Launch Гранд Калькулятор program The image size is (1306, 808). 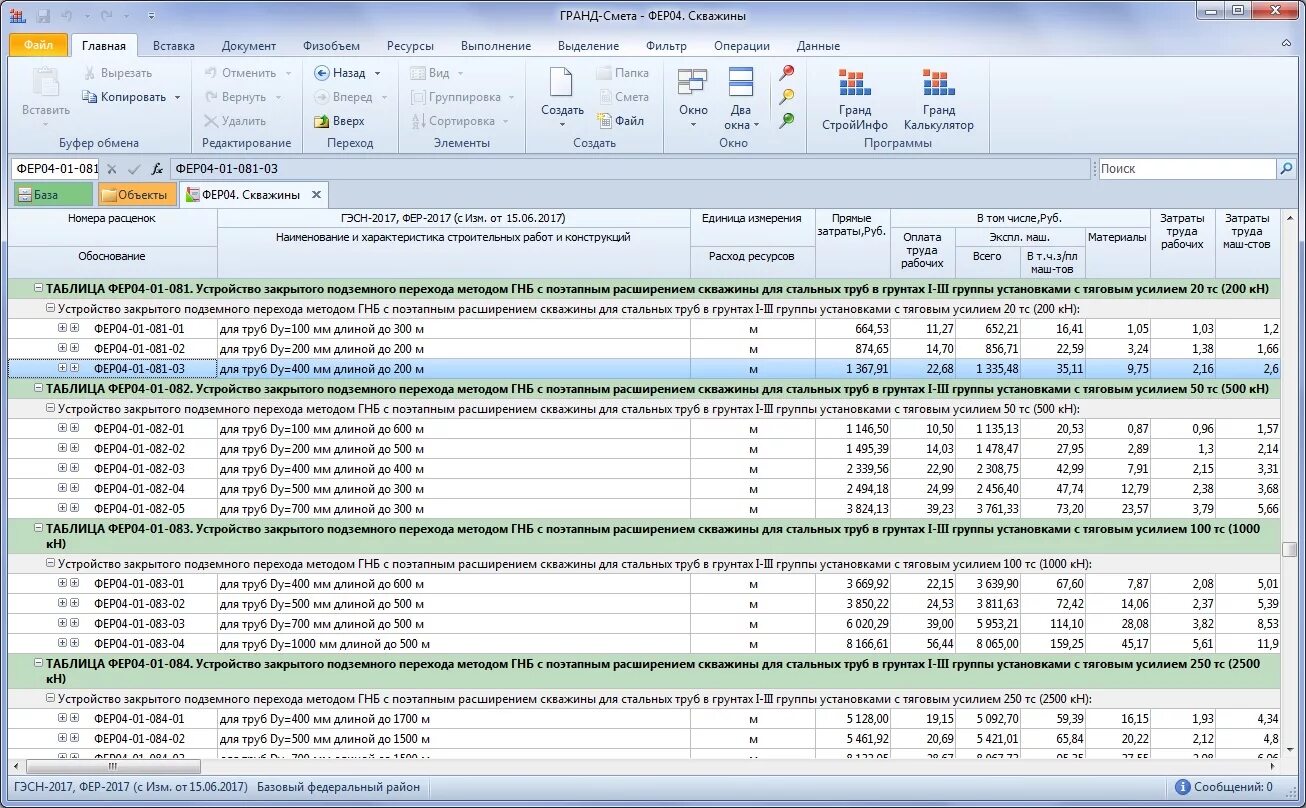tap(938, 100)
